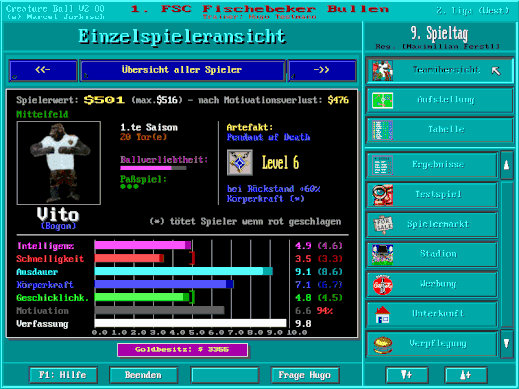Viewport: 519px width, 389px height.
Task: Go to next player with ->> button
Action: coord(322,70)
